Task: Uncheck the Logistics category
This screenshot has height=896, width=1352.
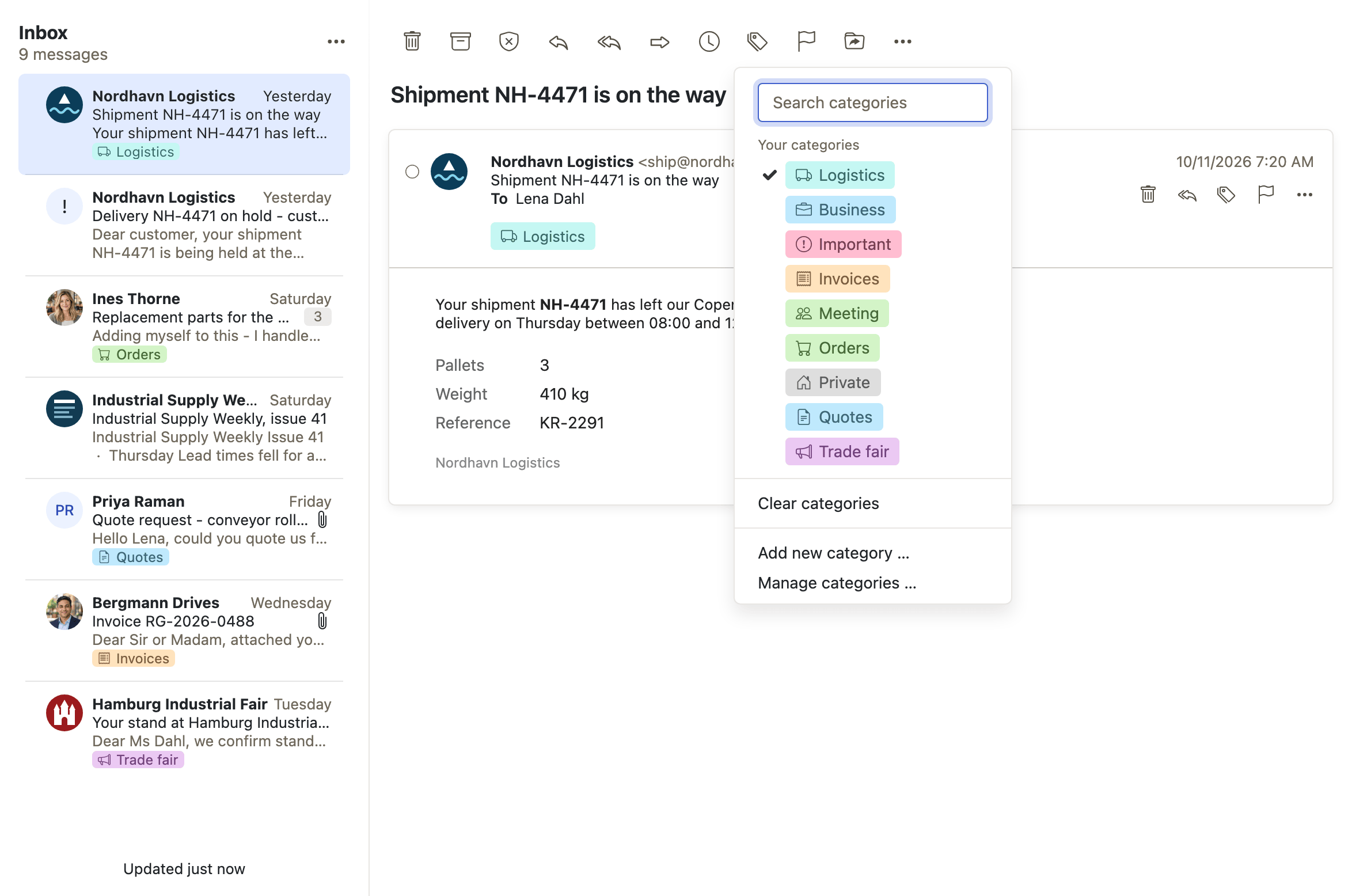Action: pos(840,175)
